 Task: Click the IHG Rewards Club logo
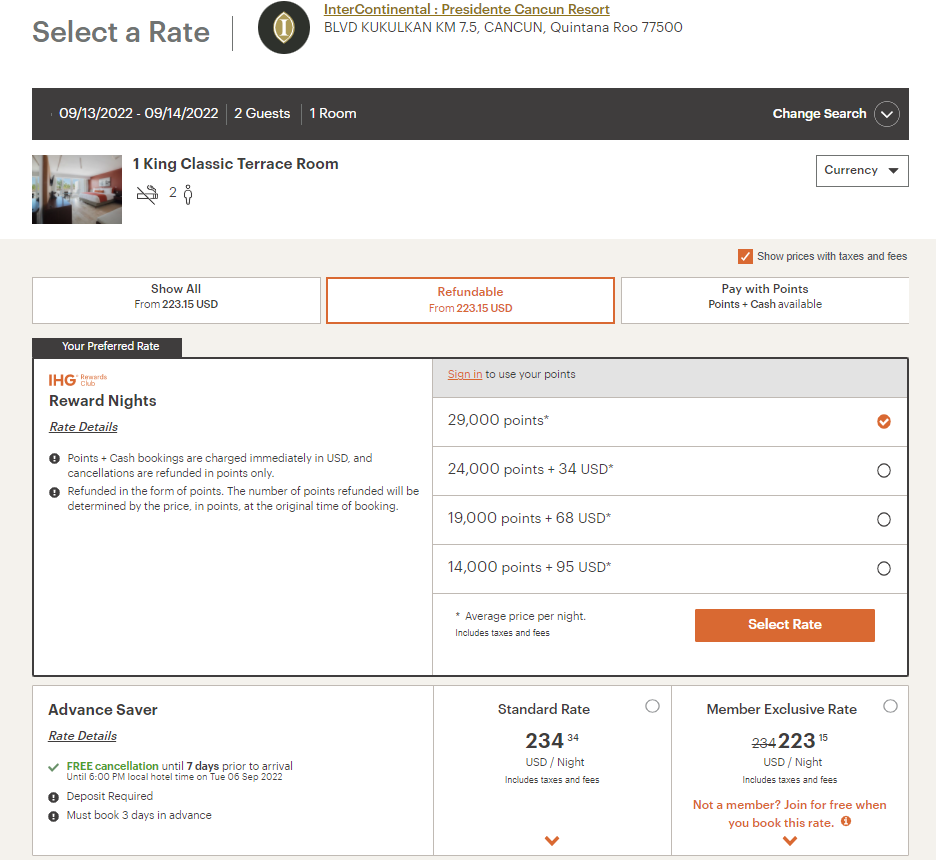pyautogui.click(x=78, y=380)
